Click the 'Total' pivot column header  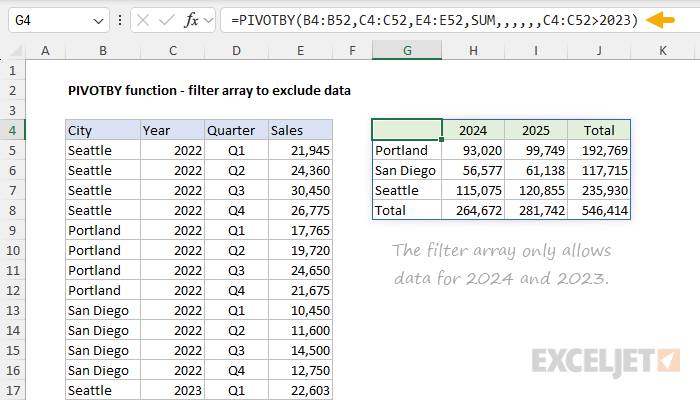pyautogui.click(x=599, y=130)
